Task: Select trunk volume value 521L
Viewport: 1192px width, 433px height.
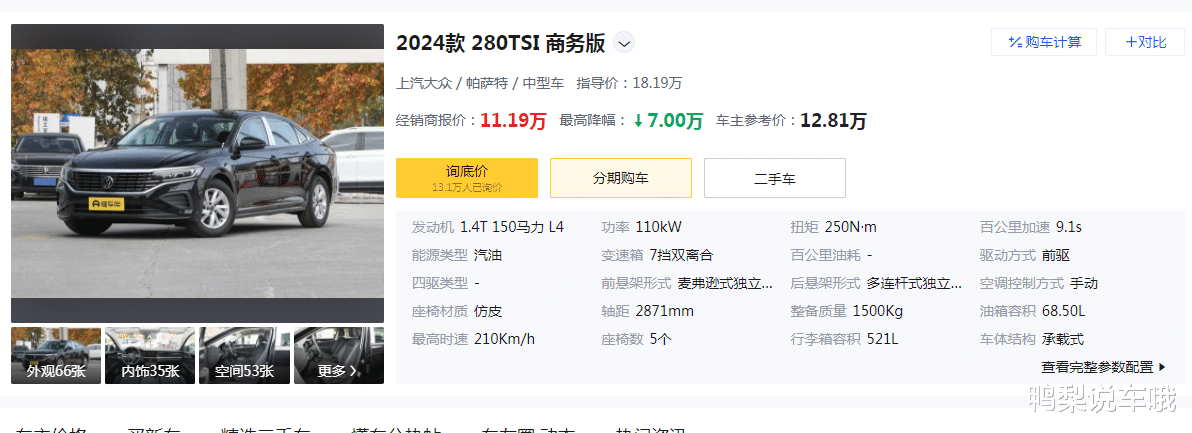Action: (883, 340)
